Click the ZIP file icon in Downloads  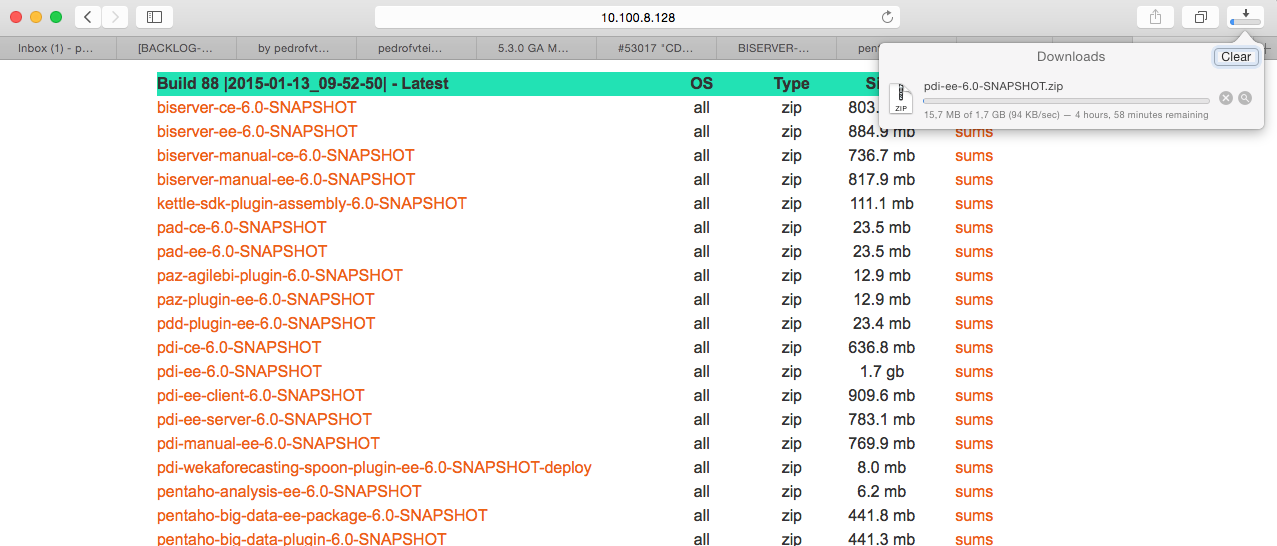point(901,98)
